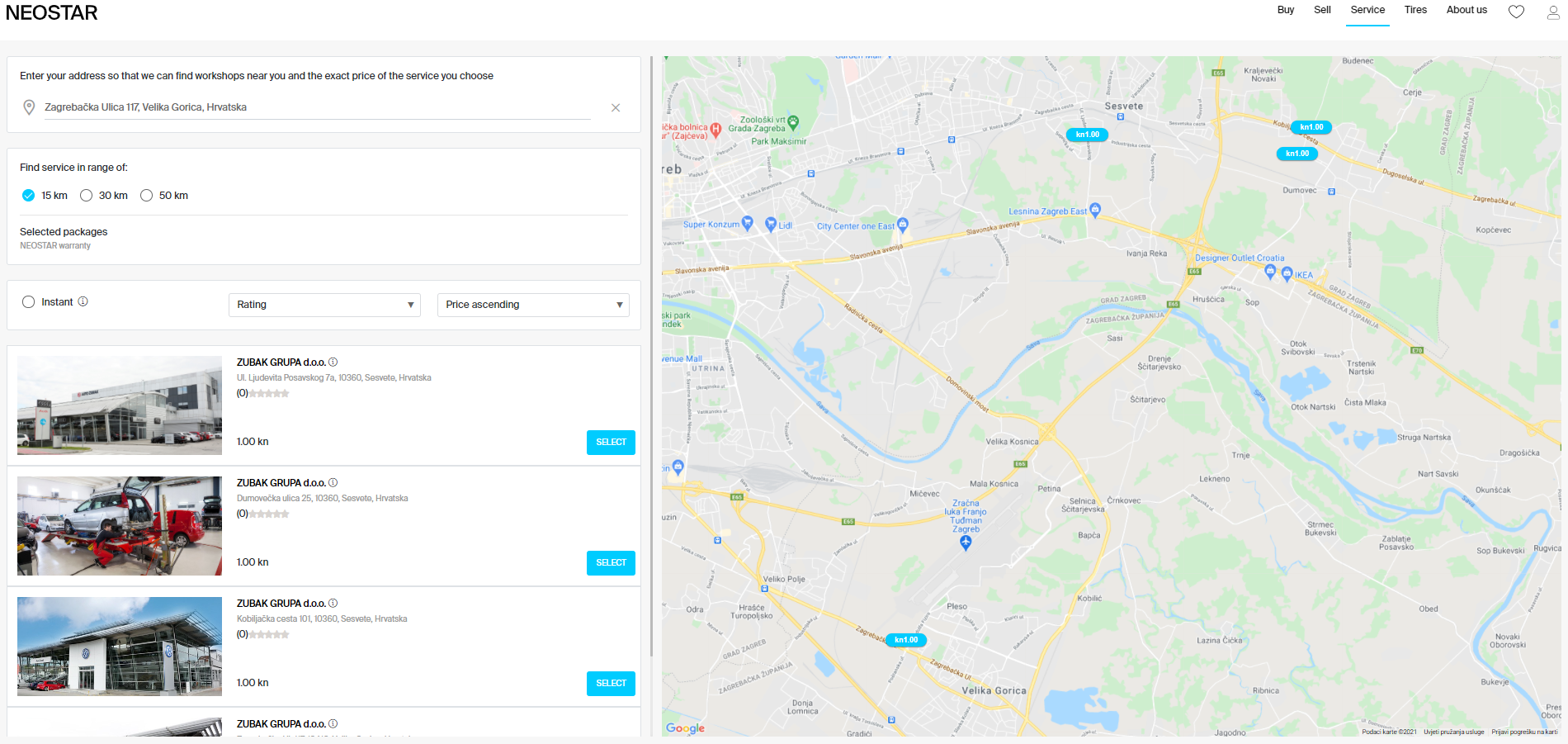This screenshot has height=744, width=1568.
Task: Open the Buy menu
Action: (1286, 10)
